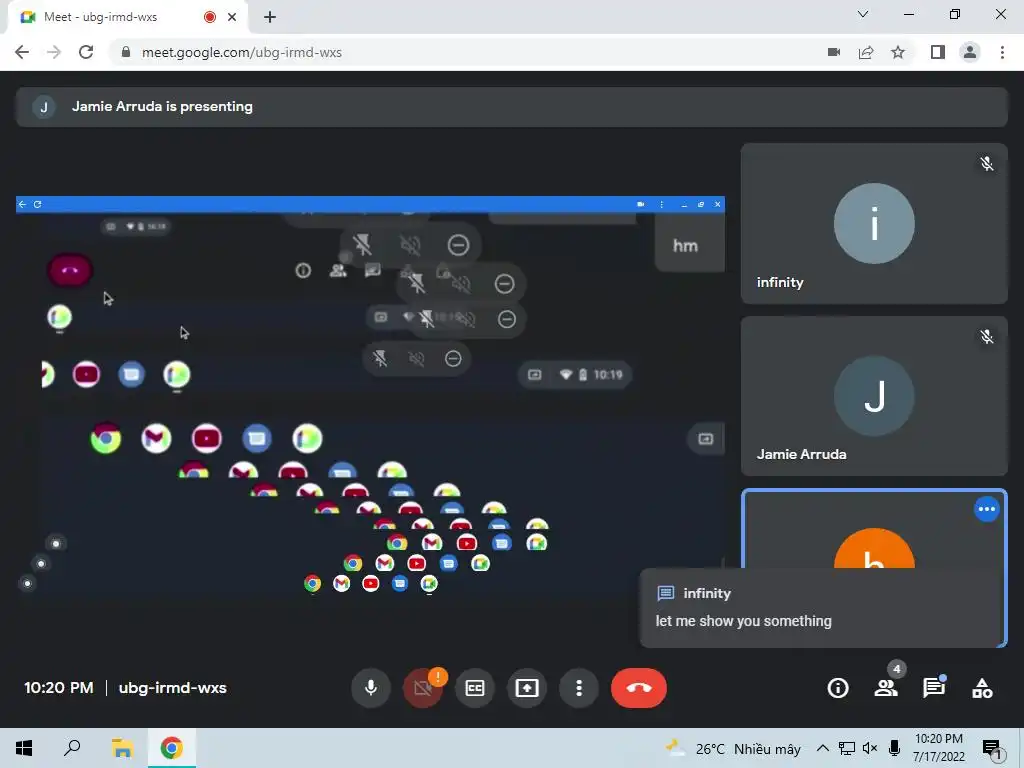Open options on your own video tile

pos(986,509)
